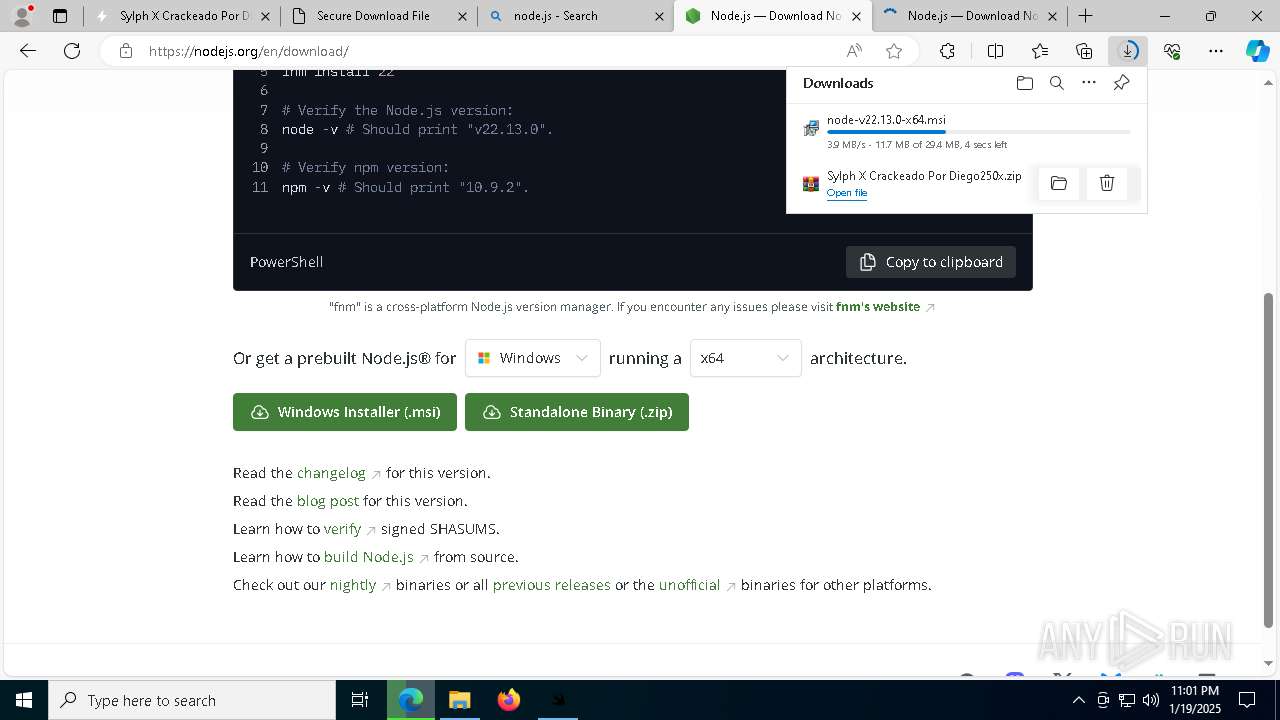Toggle the Downloads toolbar button
The width and height of the screenshot is (1280, 720).
pyautogui.click(x=1128, y=51)
